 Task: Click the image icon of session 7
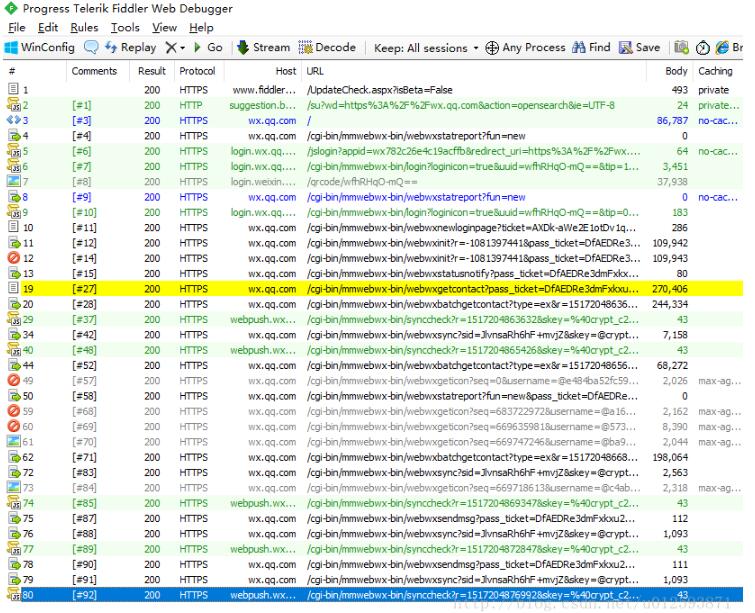(13, 181)
